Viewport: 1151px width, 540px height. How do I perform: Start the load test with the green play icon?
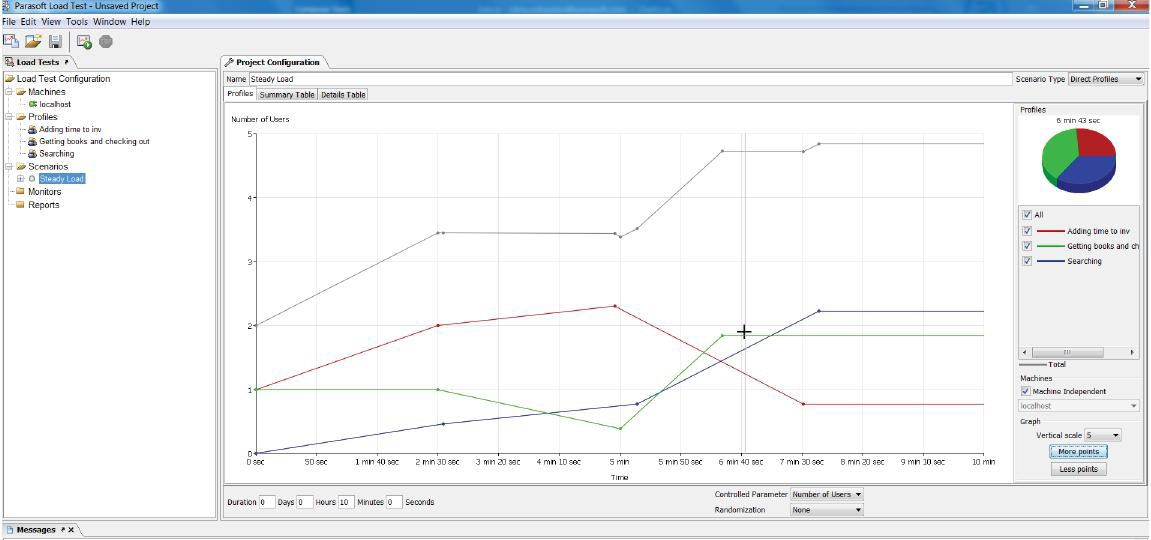tap(84, 42)
